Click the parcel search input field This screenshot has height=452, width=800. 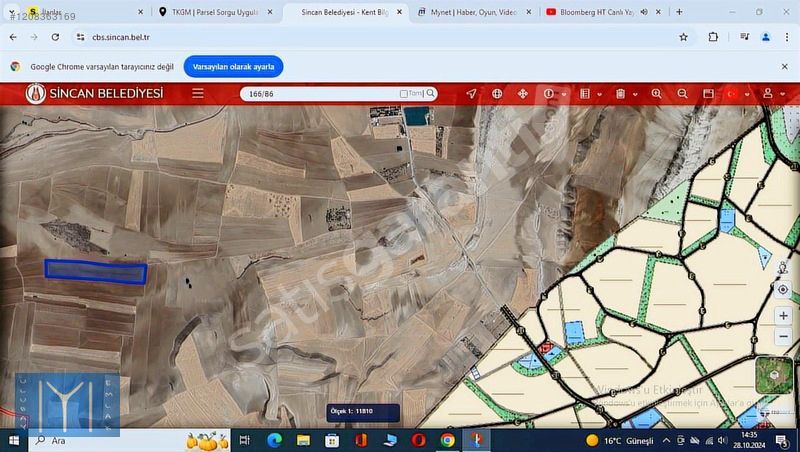tap(320, 94)
